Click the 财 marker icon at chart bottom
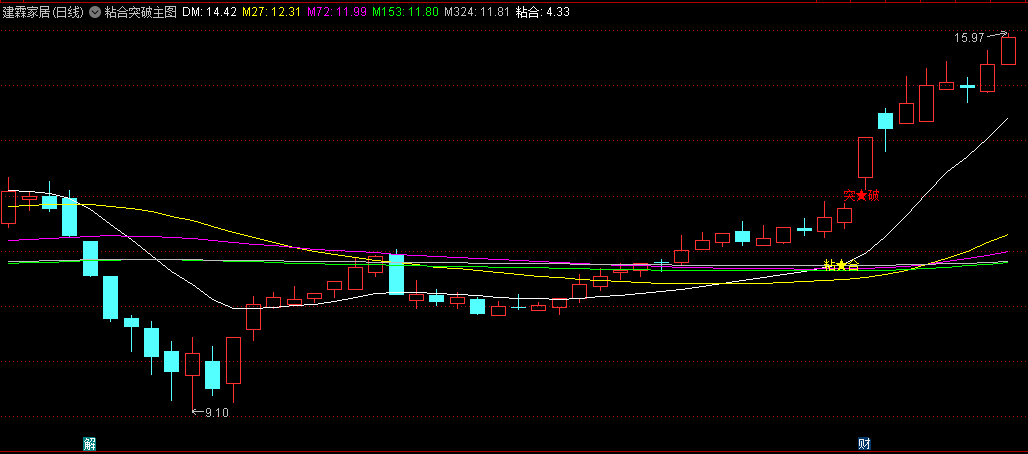 865,444
